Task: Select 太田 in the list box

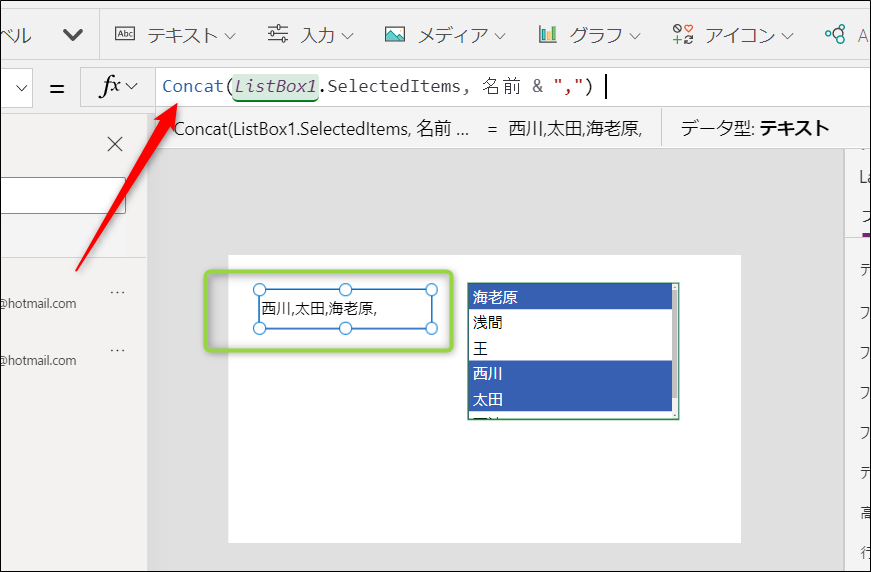Action: (570, 399)
